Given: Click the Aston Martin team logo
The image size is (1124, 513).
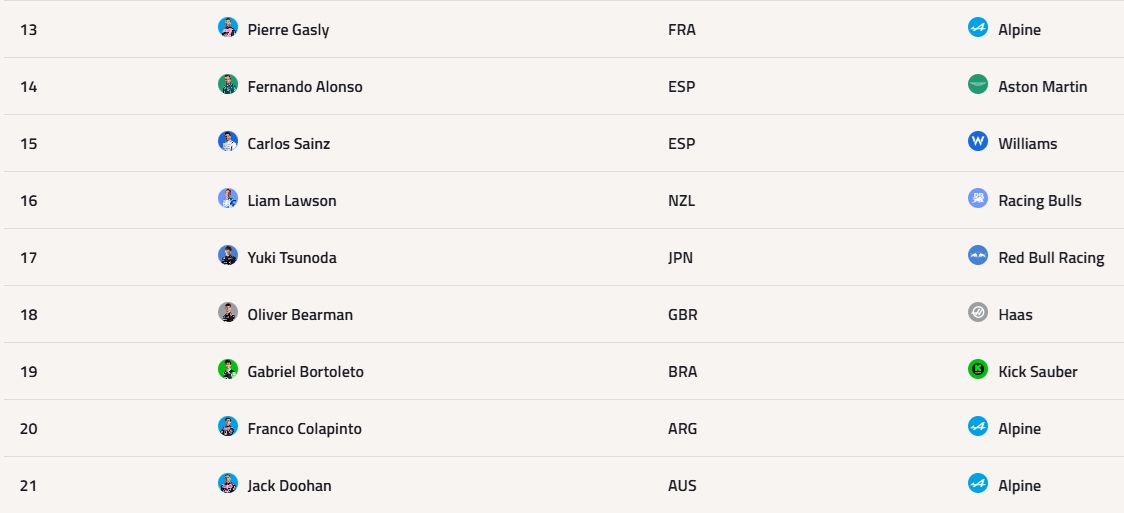Looking at the screenshot, I should (x=978, y=85).
